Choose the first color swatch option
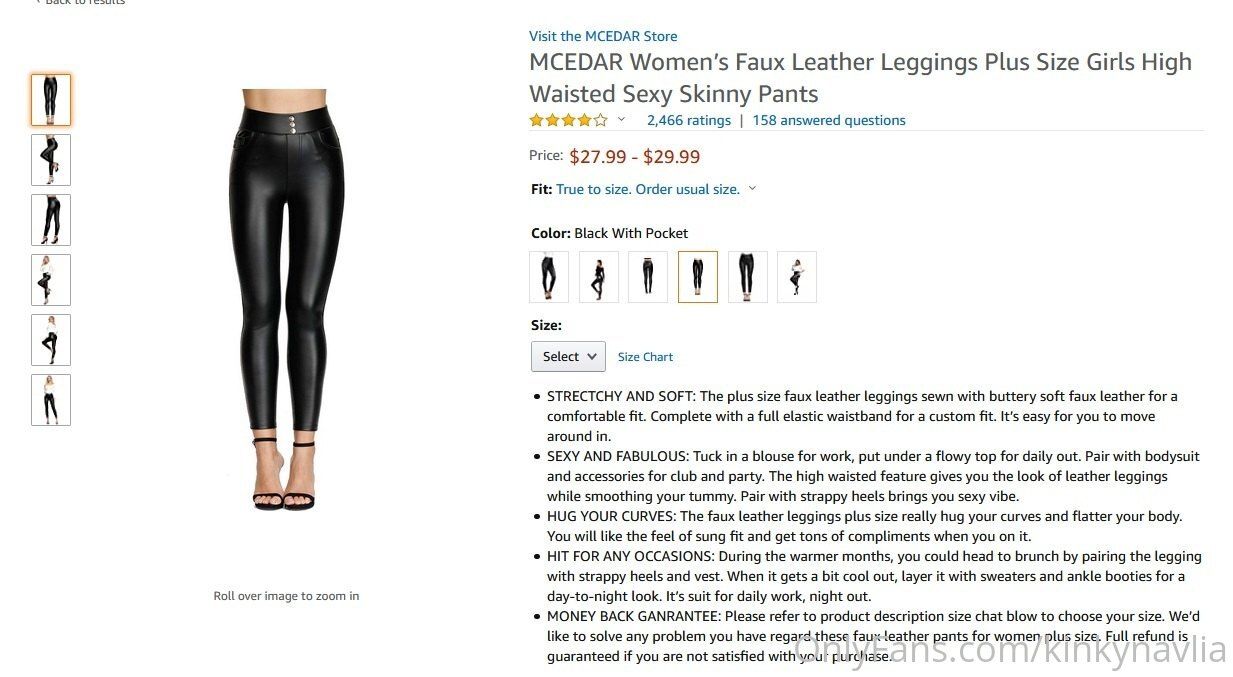The width and height of the screenshot is (1233, 677). point(549,277)
